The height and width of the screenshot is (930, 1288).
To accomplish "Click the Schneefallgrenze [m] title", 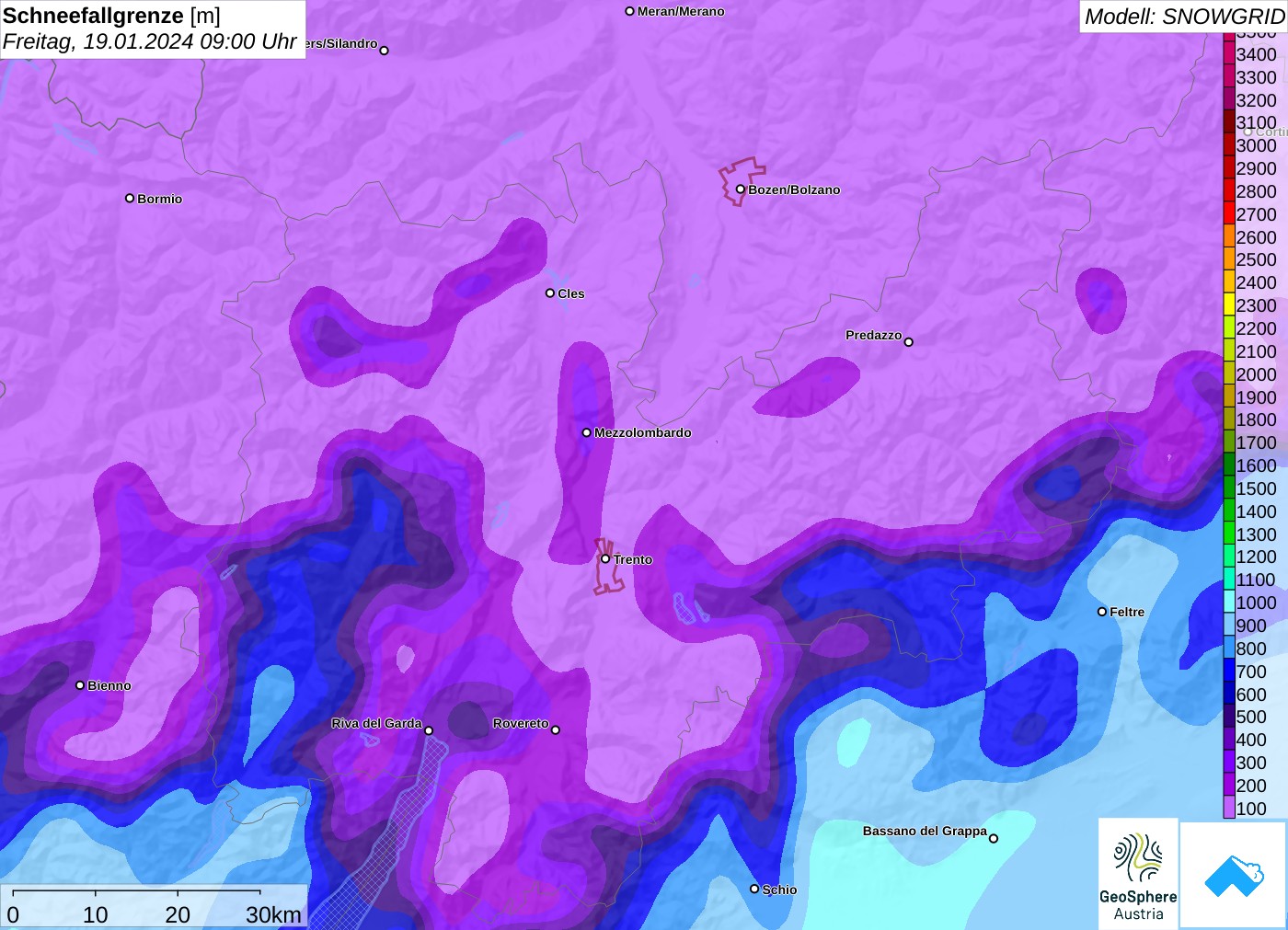I will click(111, 16).
